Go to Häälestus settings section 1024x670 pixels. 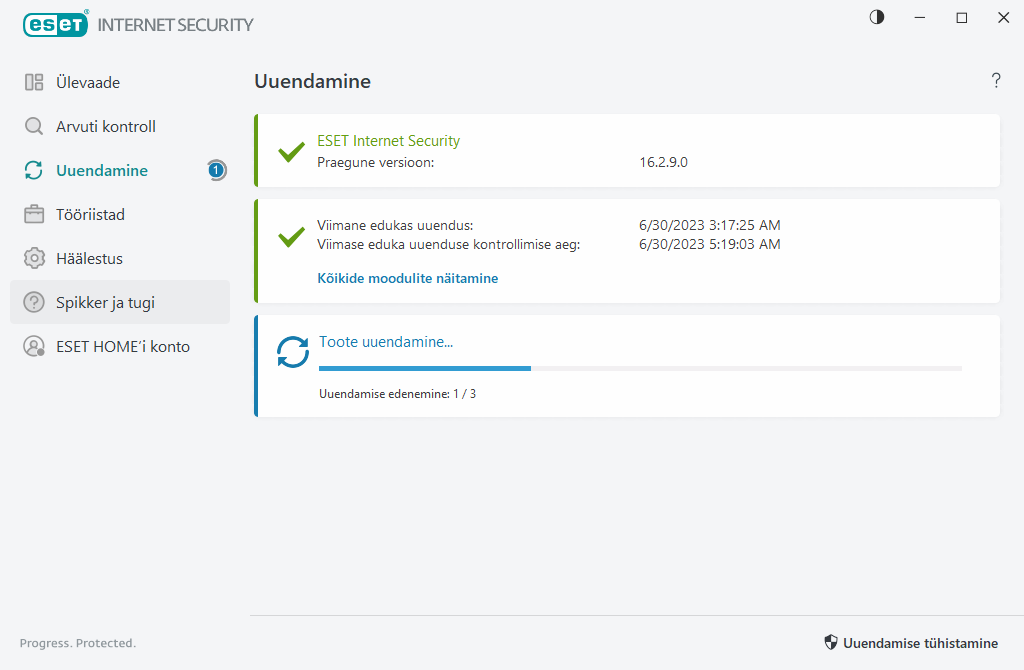(89, 259)
